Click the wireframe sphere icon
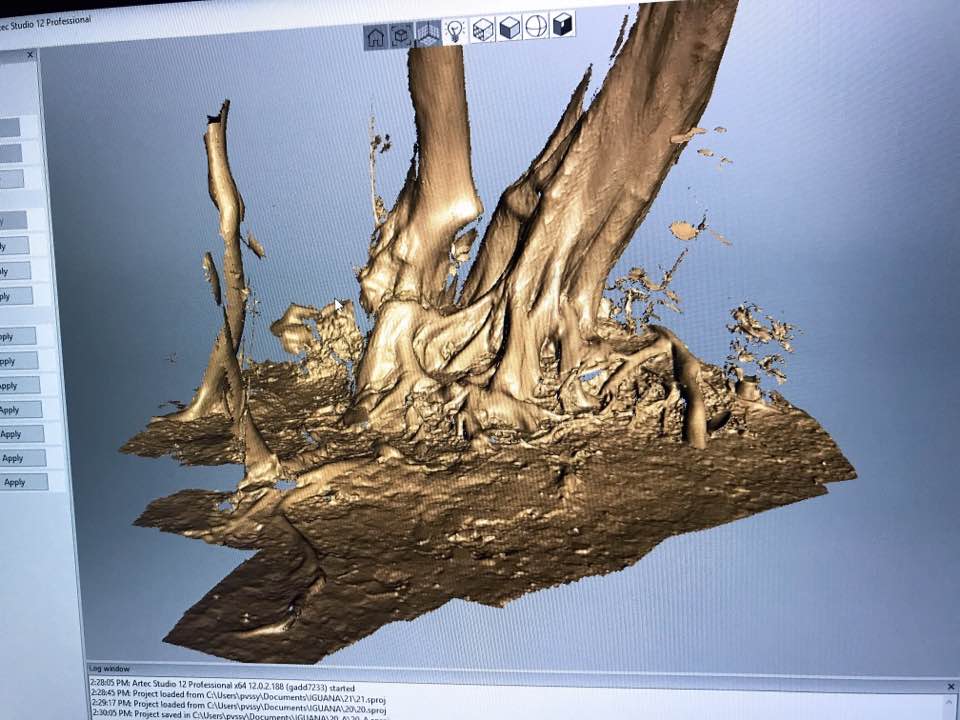 536,26
